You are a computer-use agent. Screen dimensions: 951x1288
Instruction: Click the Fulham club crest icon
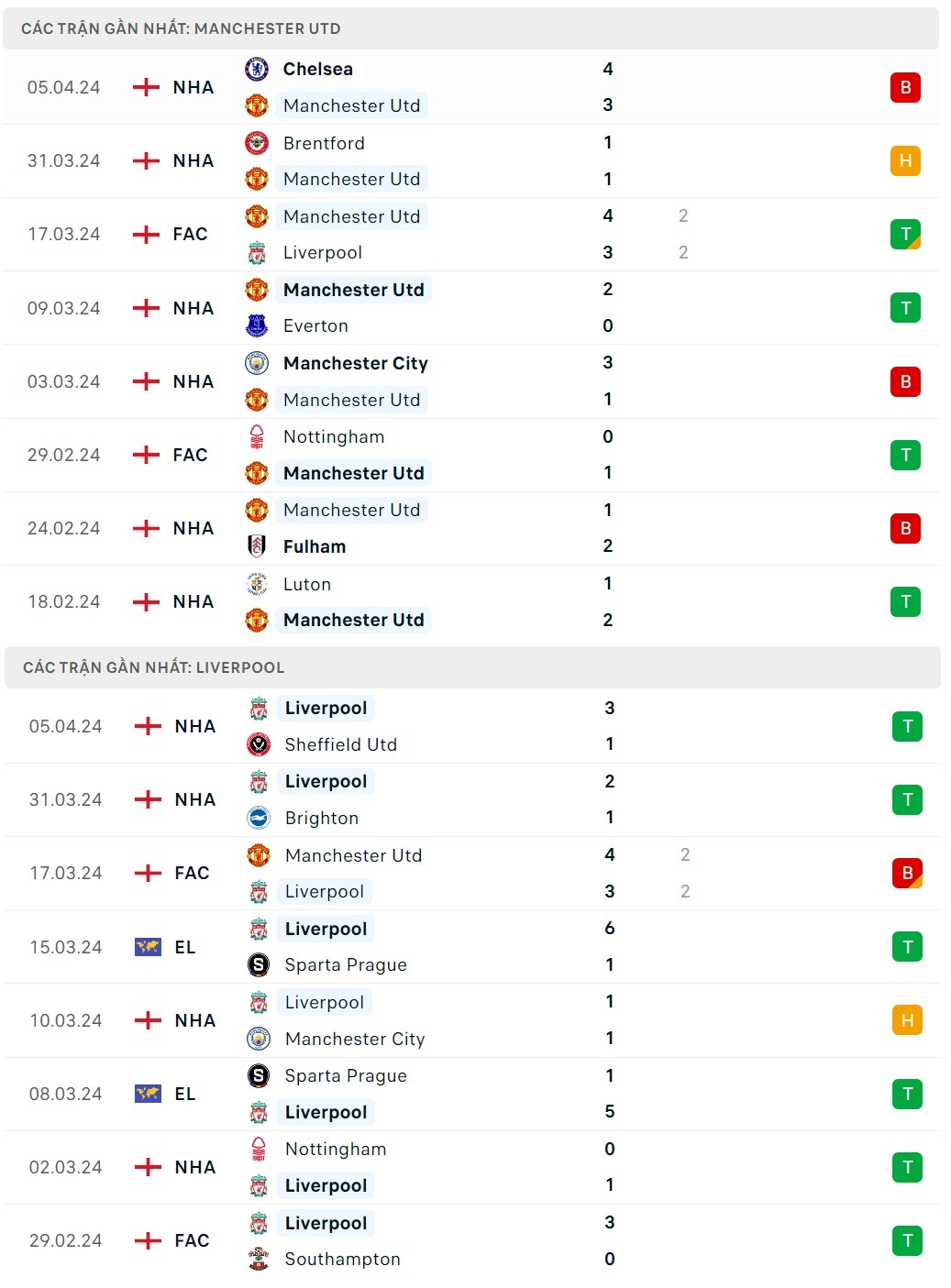pos(257,546)
